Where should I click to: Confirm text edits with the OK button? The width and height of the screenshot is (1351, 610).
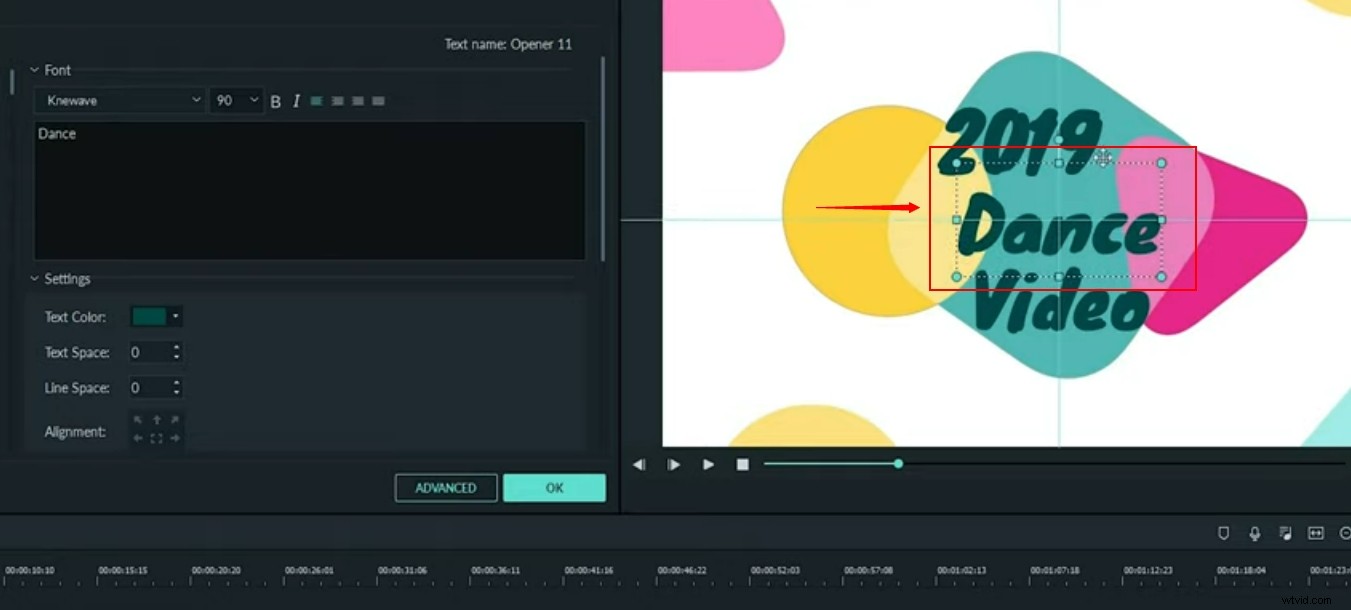click(x=555, y=487)
